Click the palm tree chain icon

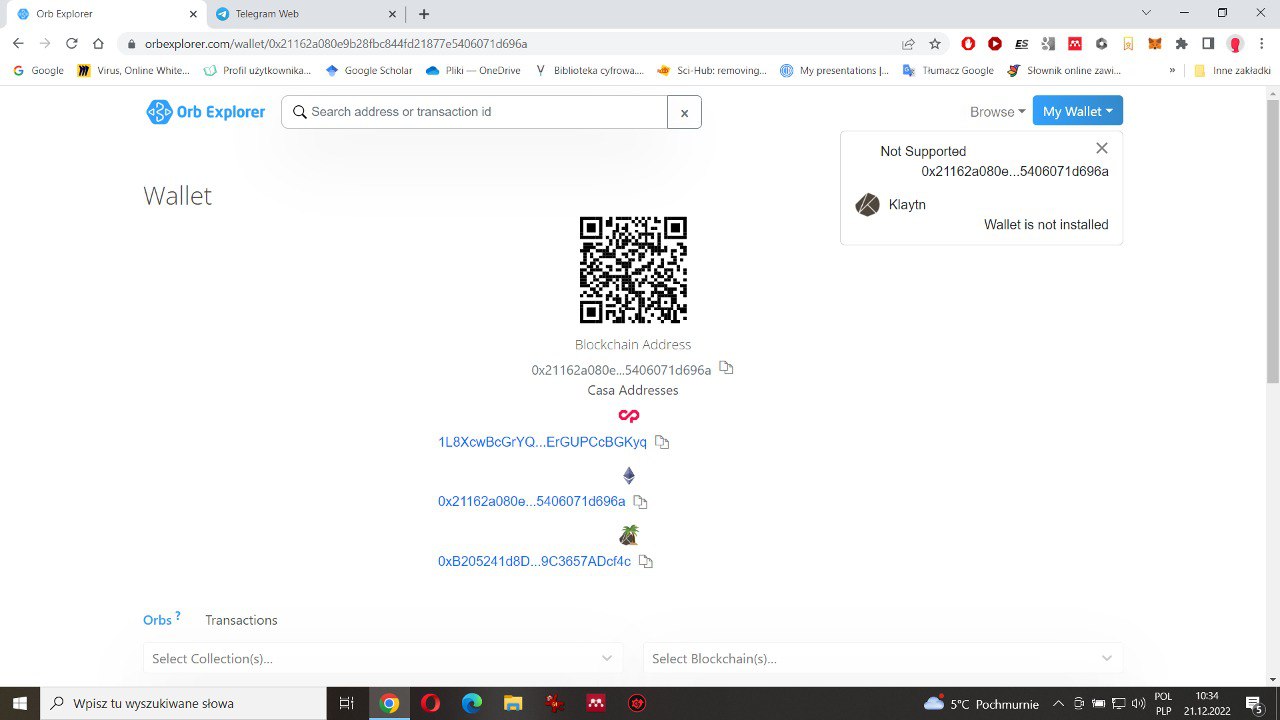click(629, 535)
